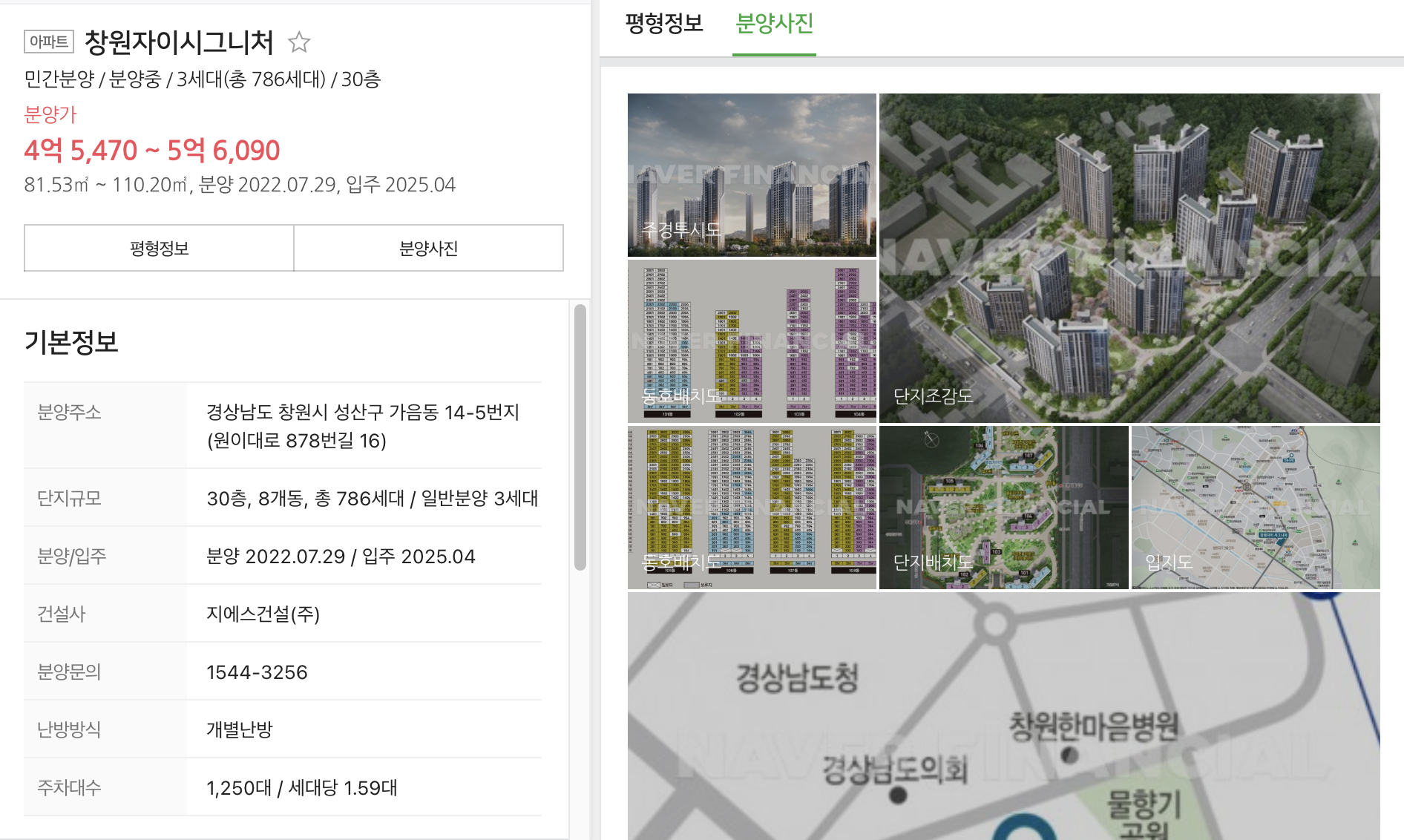The image size is (1404, 840).
Task: Select the price text 4억 5,470 ~ 5억 6,090
Action: click(152, 151)
